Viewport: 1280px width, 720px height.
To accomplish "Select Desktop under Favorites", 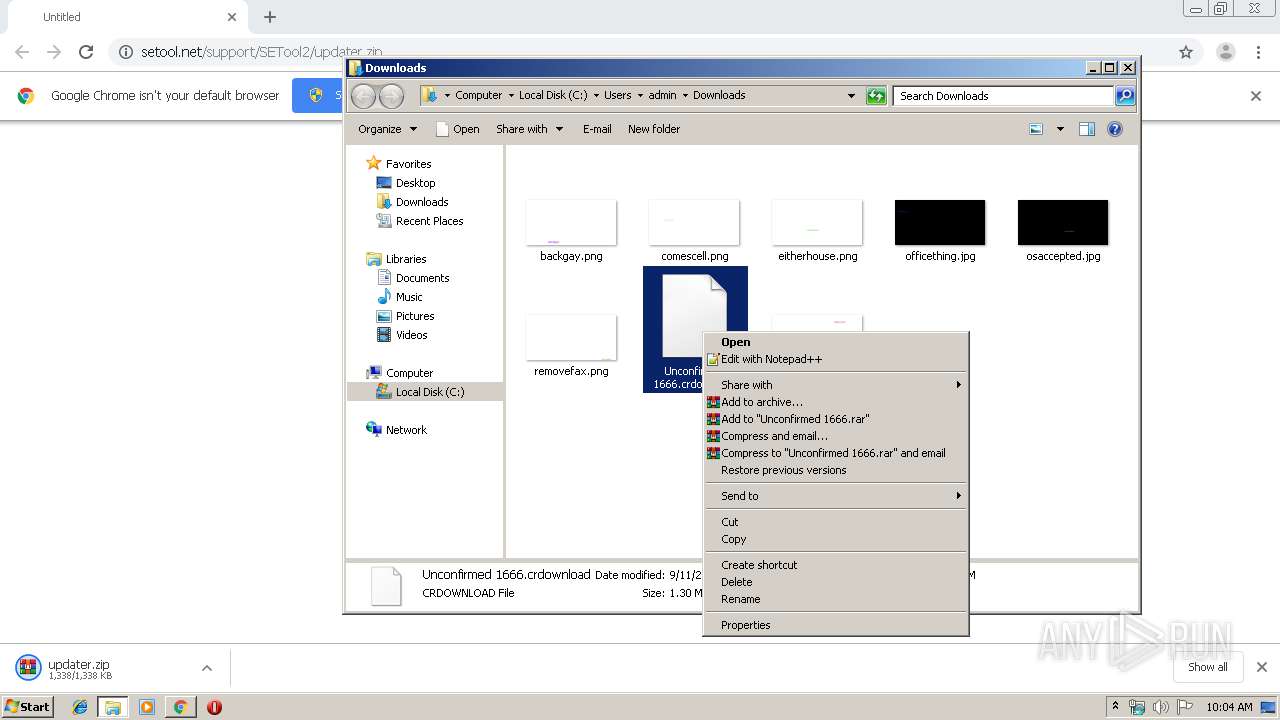I will pos(415,183).
